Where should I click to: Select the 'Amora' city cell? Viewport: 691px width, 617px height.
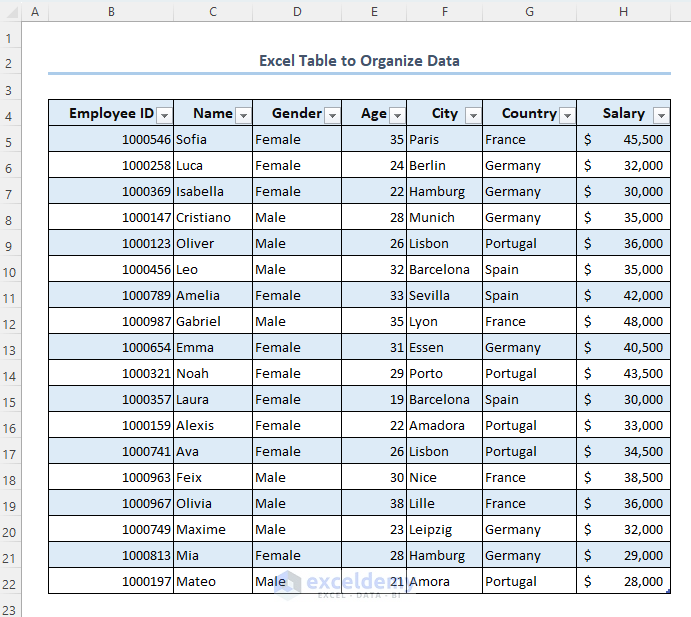[x=445, y=581]
